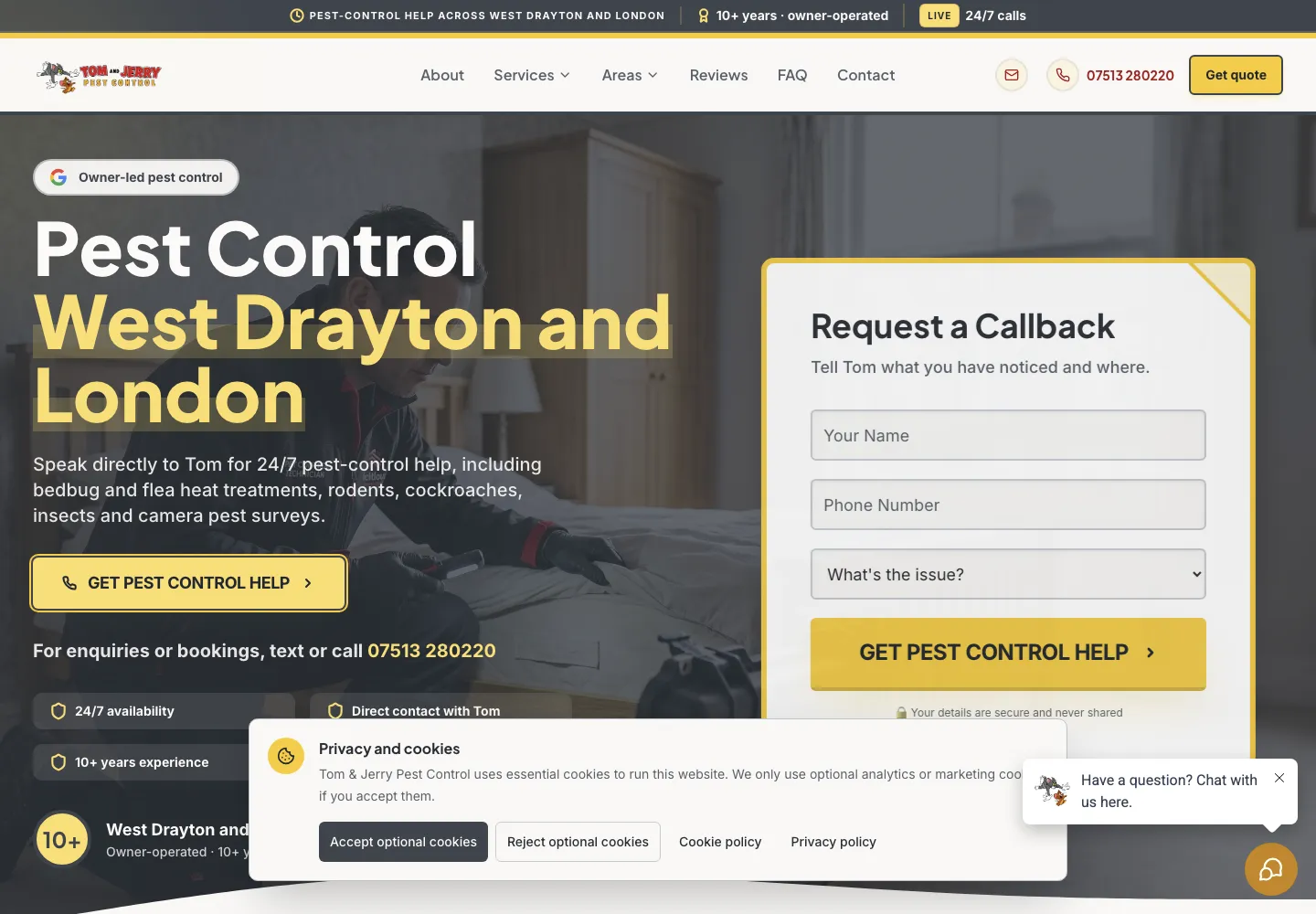This screenshot has height=914, width=1316.
Task: Click the cookie icon in privacy banner
Action: 286,756
